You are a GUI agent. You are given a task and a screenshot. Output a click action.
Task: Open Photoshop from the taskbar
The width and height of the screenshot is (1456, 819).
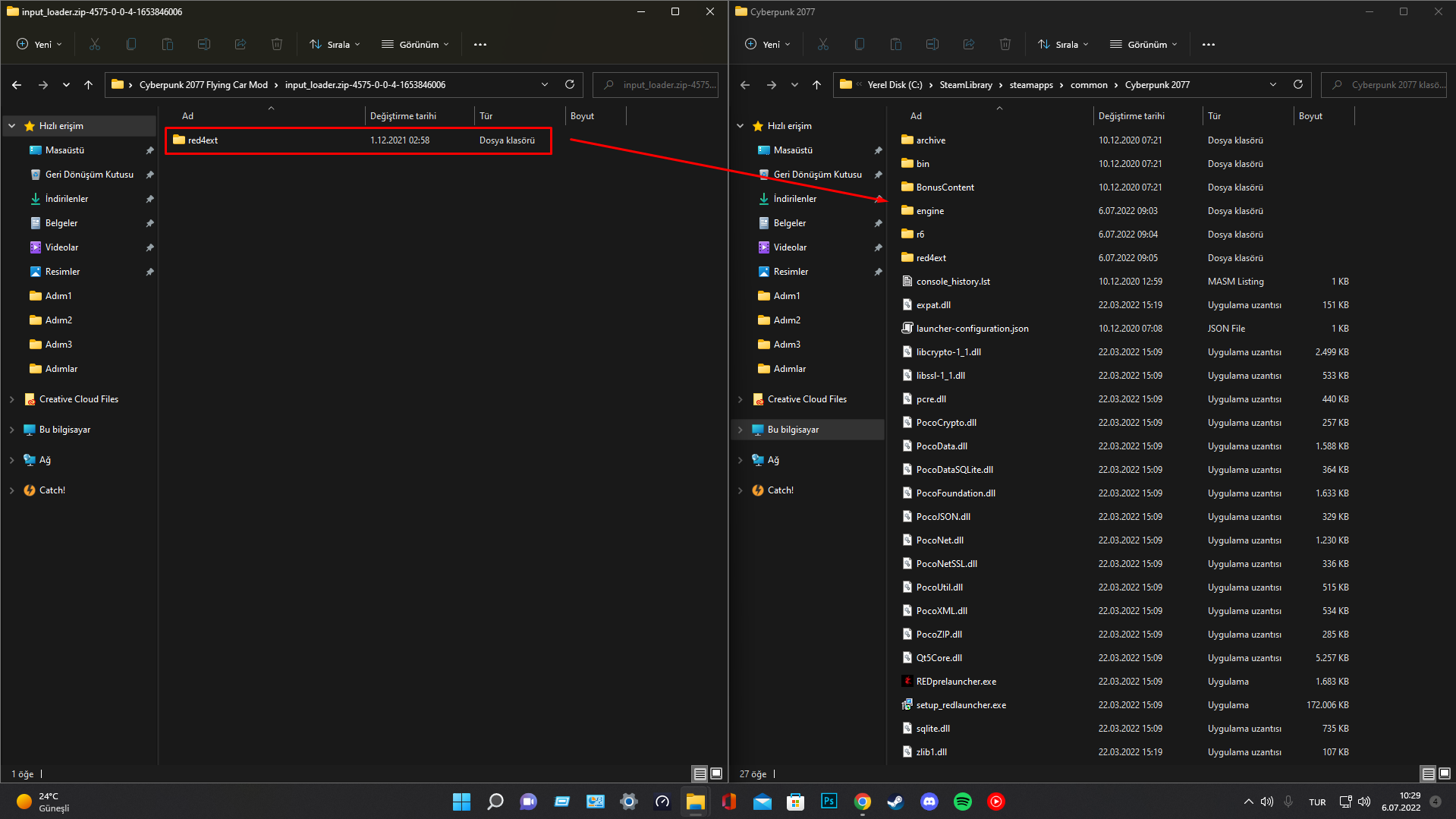coord(829,802)
